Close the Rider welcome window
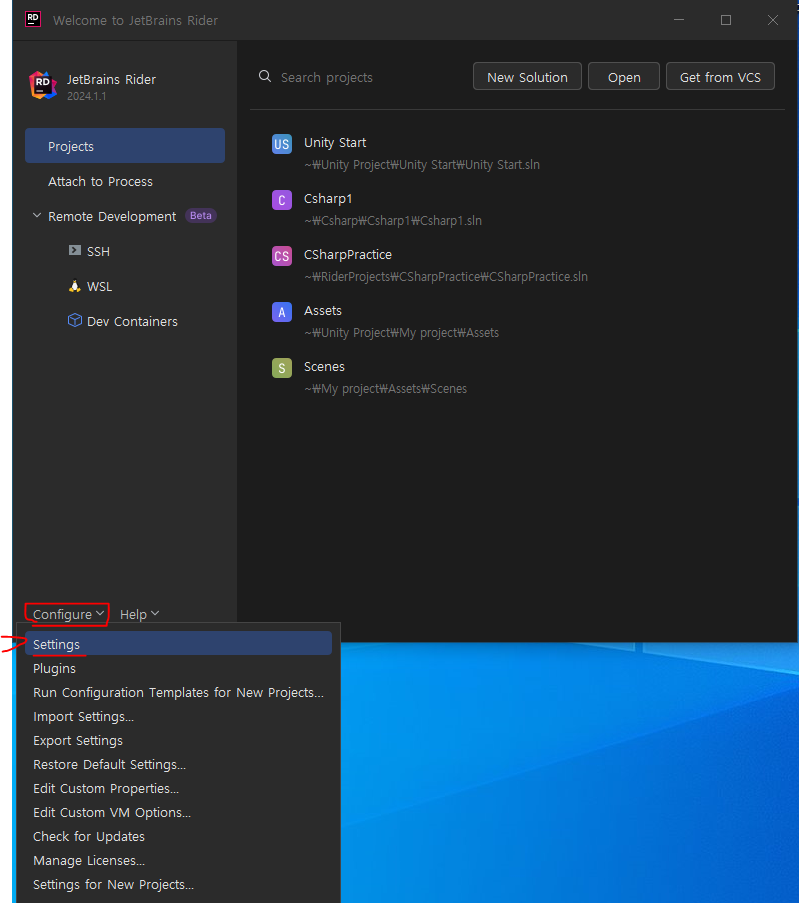799x903 pixels. tap(773, 20)
